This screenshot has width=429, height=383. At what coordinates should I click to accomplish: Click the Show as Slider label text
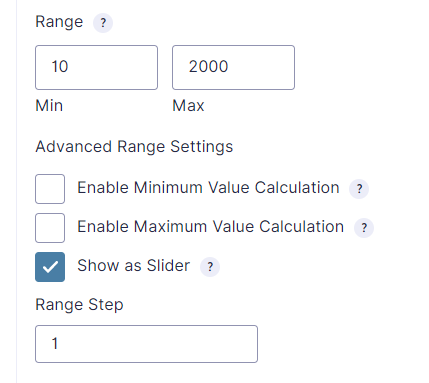tap(134, 266)
